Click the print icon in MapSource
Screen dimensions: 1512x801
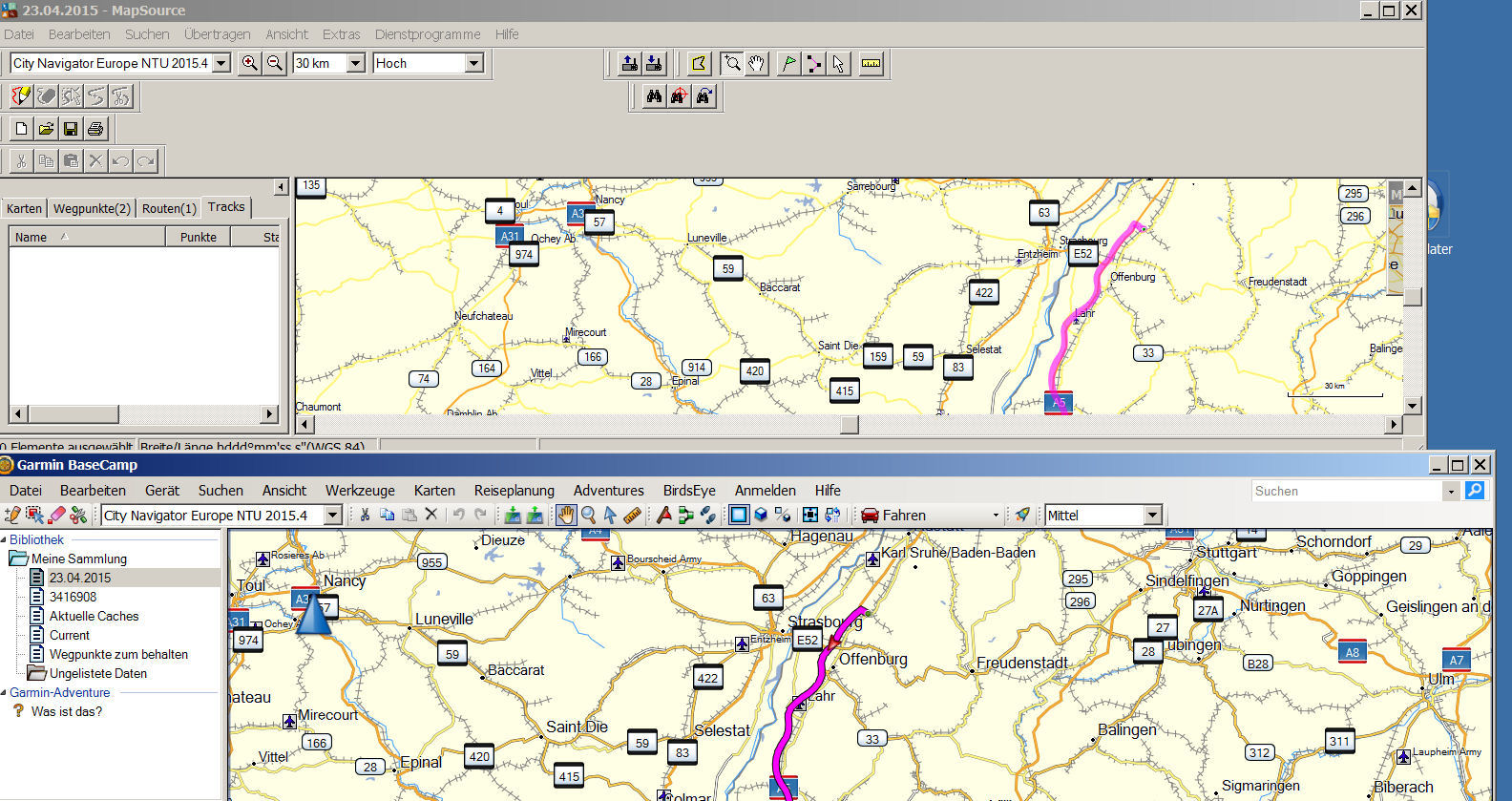[95, 129]
